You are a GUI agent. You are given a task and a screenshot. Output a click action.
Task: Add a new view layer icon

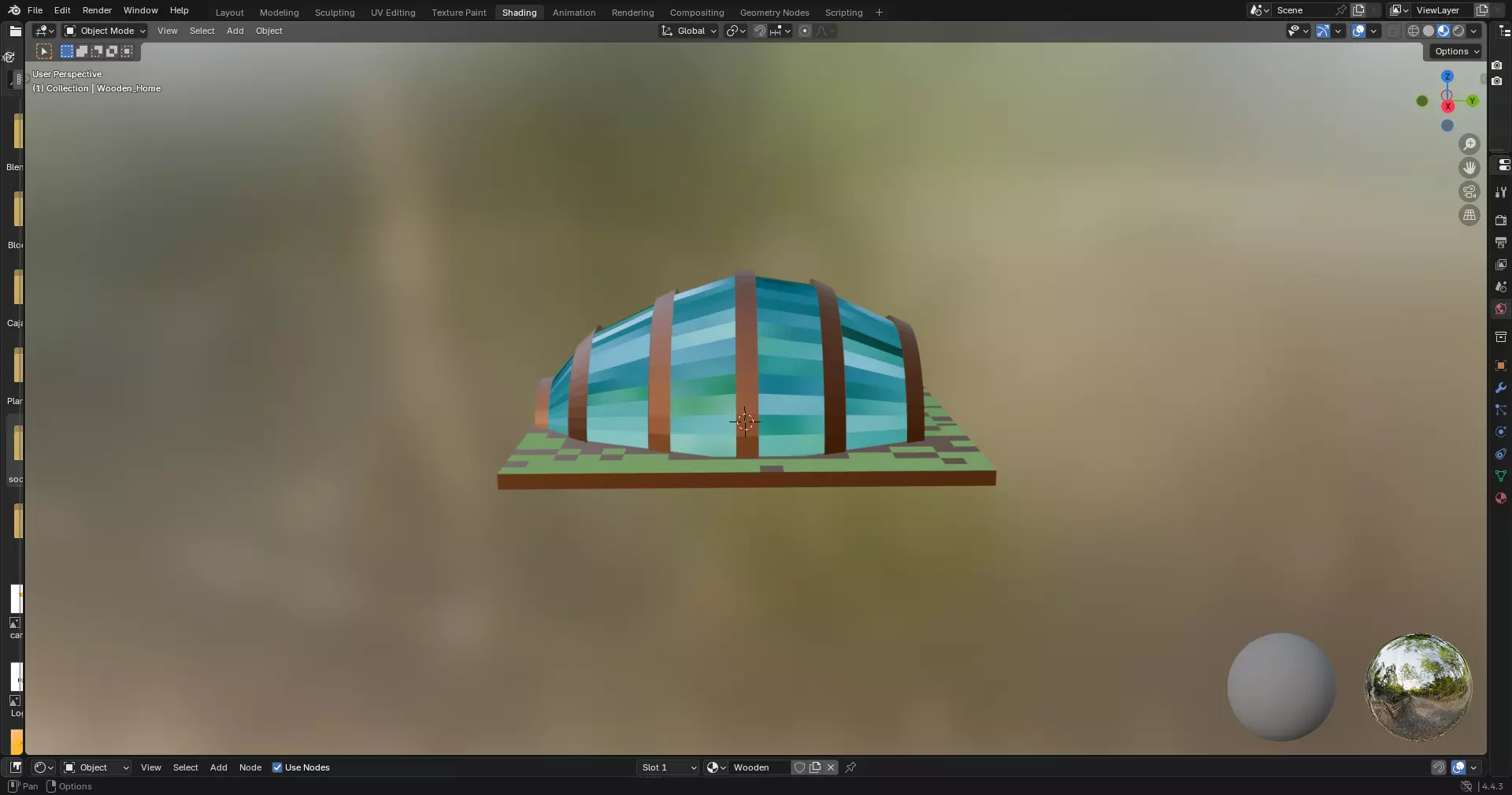pos(1481,10)
